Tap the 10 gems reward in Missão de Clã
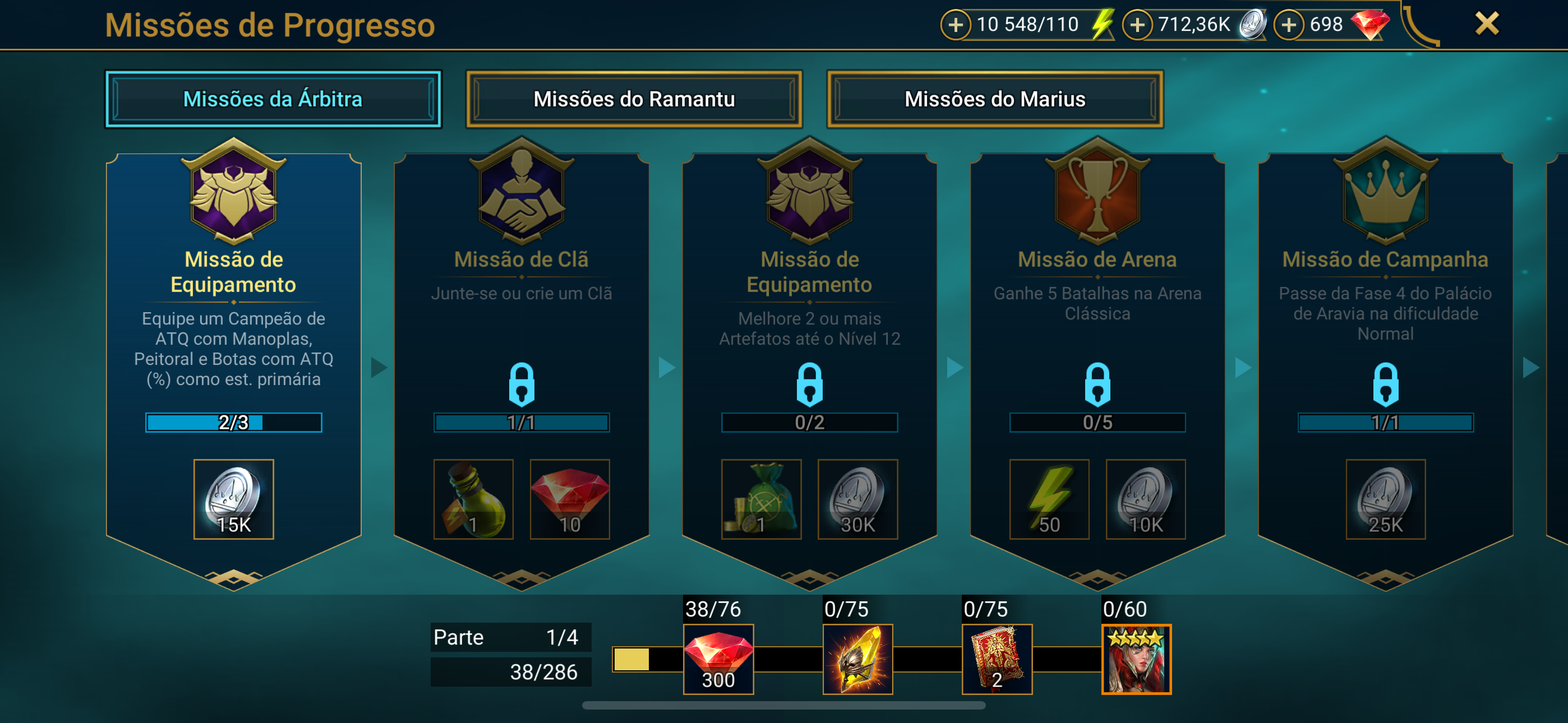 (570, 499)
